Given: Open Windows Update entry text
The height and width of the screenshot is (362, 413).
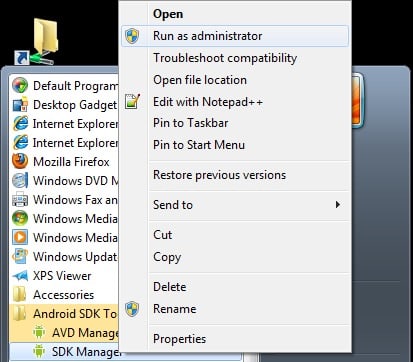Looking at the screenshot, I should [x=76, y=257].
